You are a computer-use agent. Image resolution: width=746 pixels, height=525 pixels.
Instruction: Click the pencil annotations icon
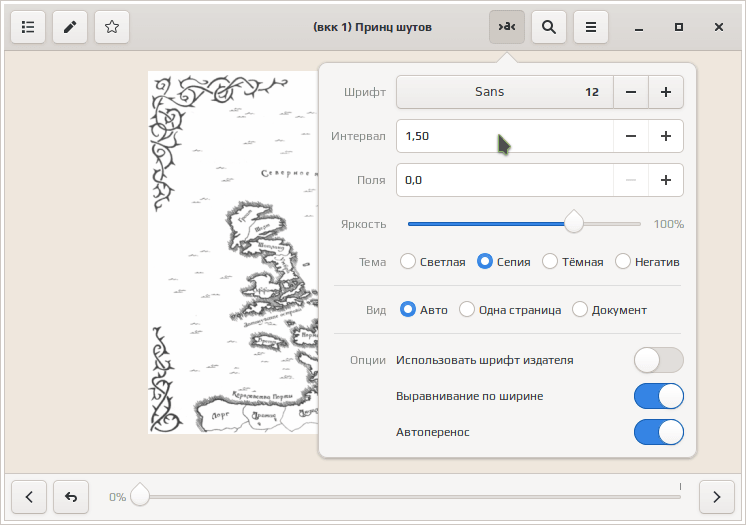tap(70, 27)
